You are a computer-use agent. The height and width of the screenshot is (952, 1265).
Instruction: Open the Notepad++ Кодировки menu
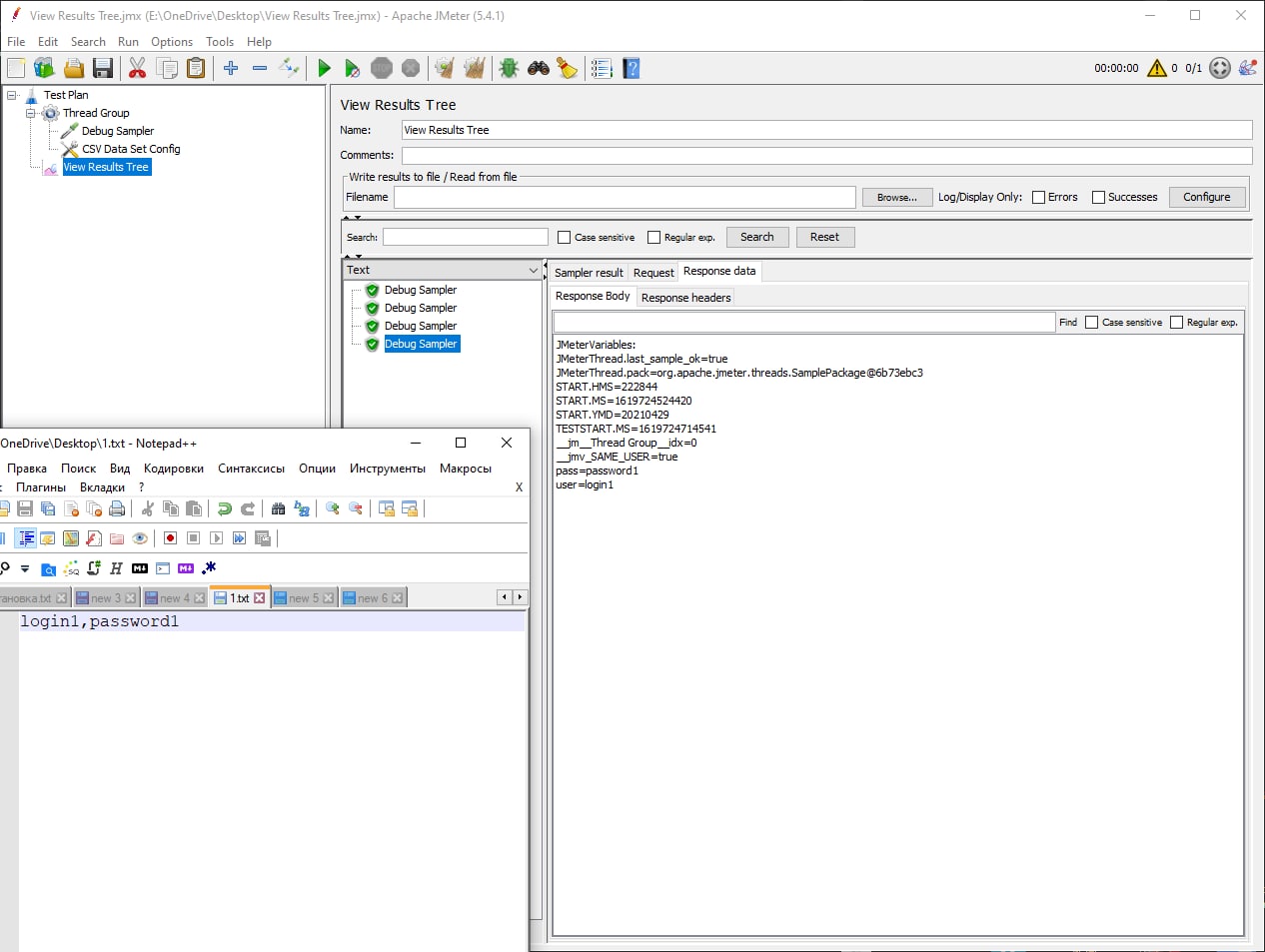point(174,469)
